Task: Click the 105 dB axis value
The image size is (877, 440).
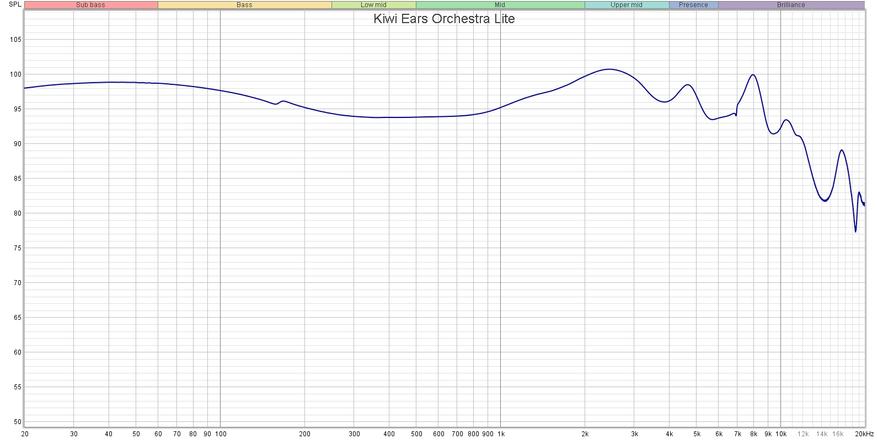Action: [15, 40]
